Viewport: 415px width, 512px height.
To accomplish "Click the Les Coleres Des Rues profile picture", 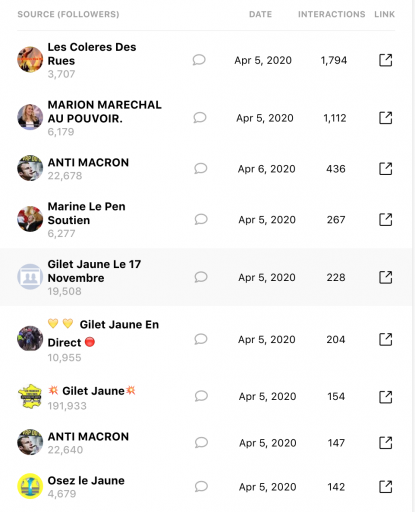I will coord(30,60).
